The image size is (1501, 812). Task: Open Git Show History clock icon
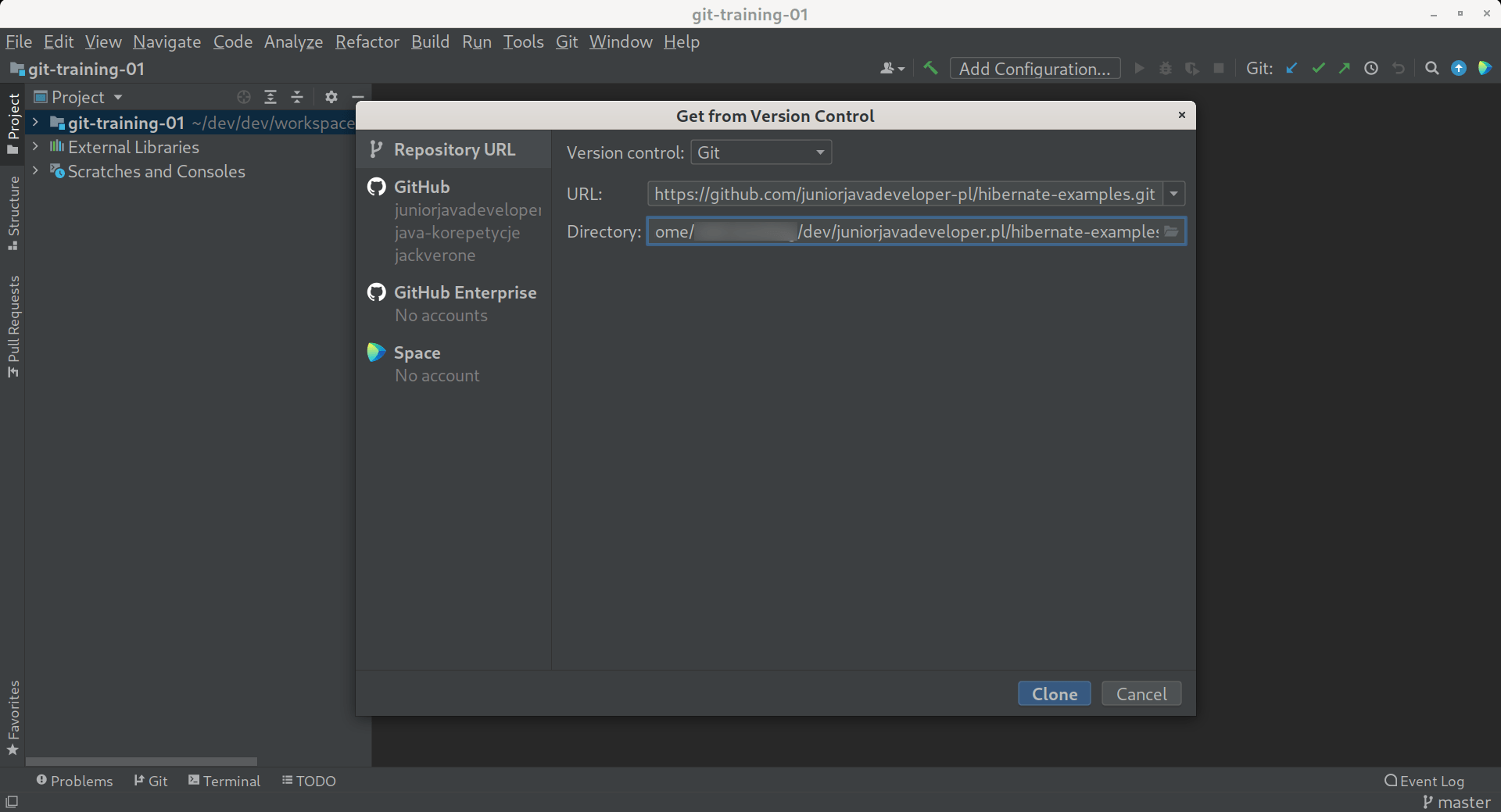pyautogui.click(x=1371, y=69)
